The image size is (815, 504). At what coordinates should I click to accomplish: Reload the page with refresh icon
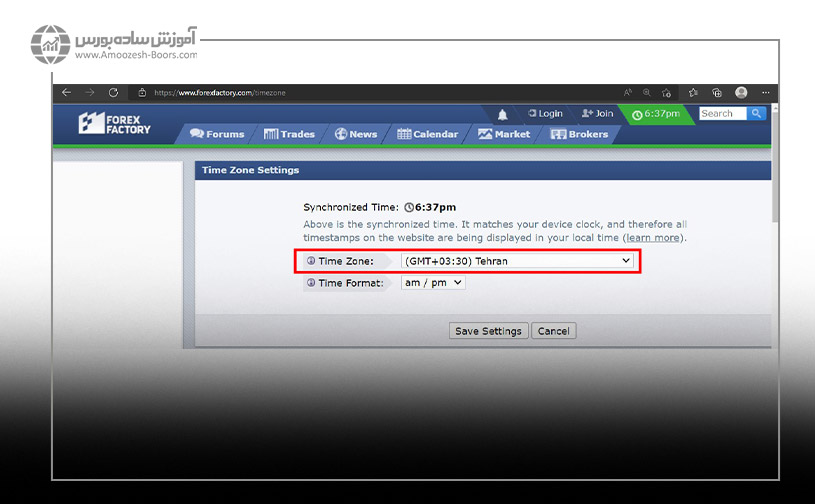click(x=113, y=92)
